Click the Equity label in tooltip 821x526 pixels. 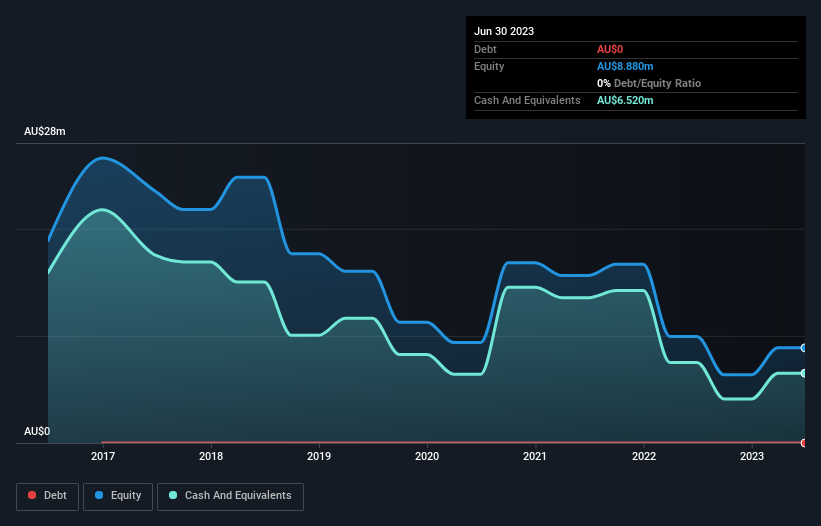point(489,66)
